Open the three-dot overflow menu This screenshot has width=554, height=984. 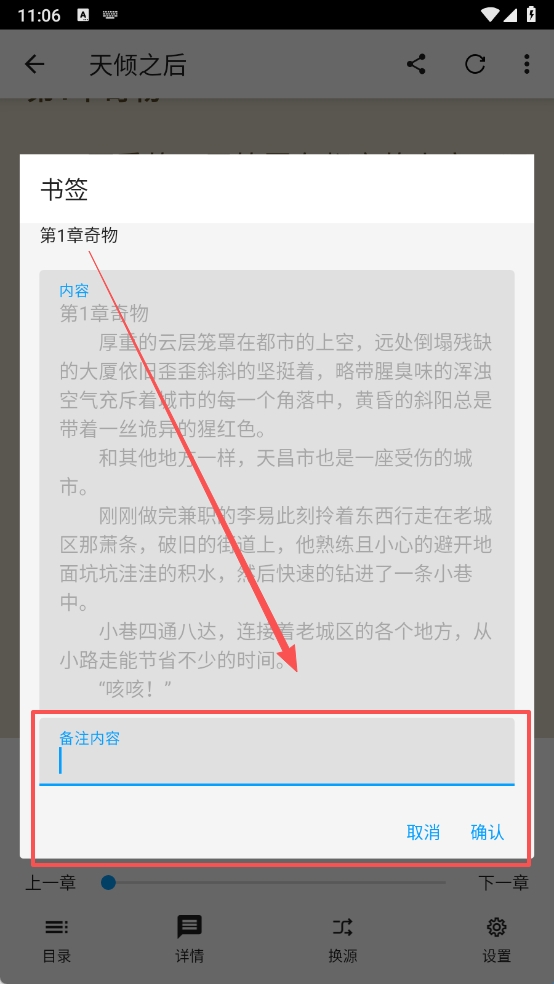(x=526, y=64)
